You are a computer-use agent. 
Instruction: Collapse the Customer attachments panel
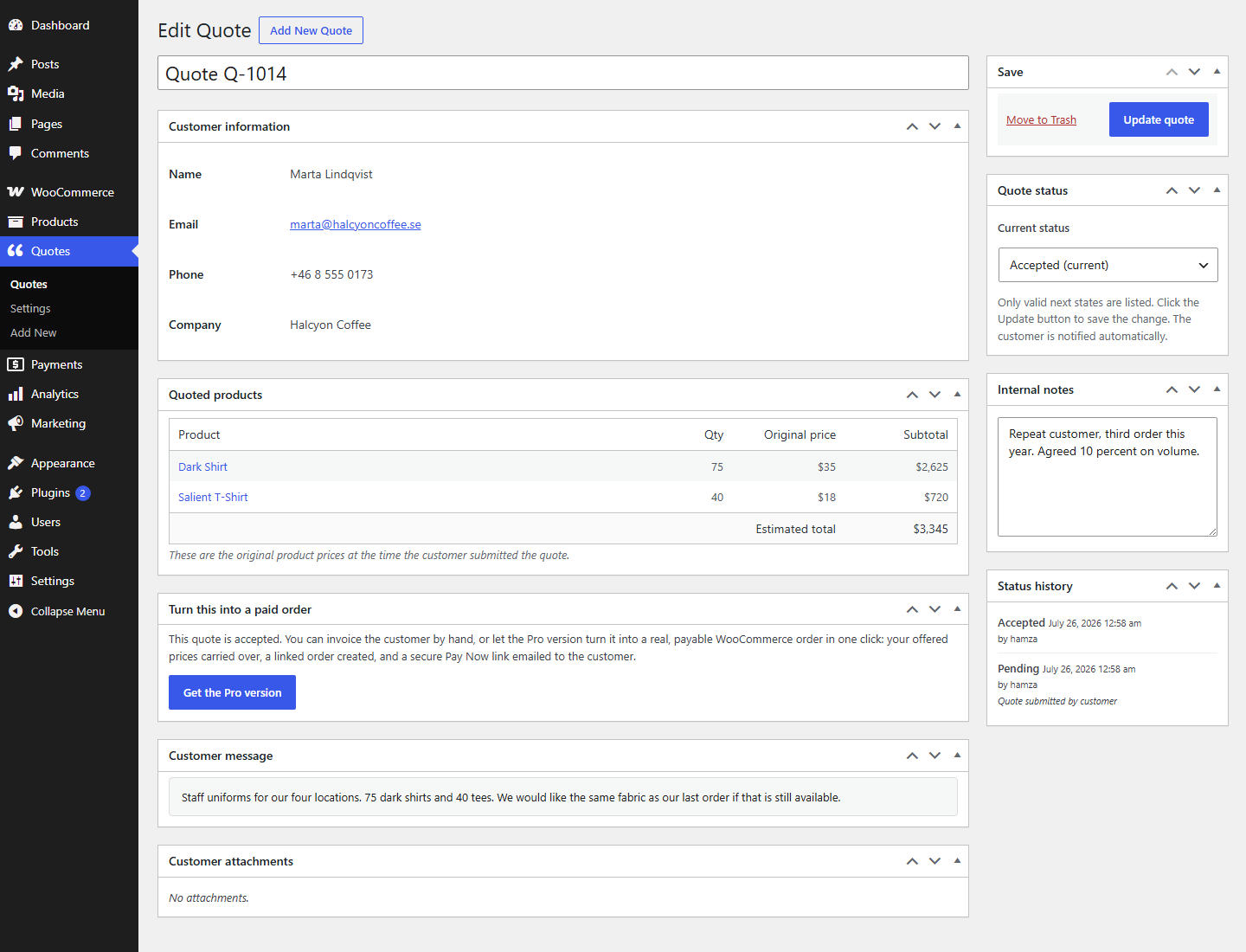(x=957, y=861)
